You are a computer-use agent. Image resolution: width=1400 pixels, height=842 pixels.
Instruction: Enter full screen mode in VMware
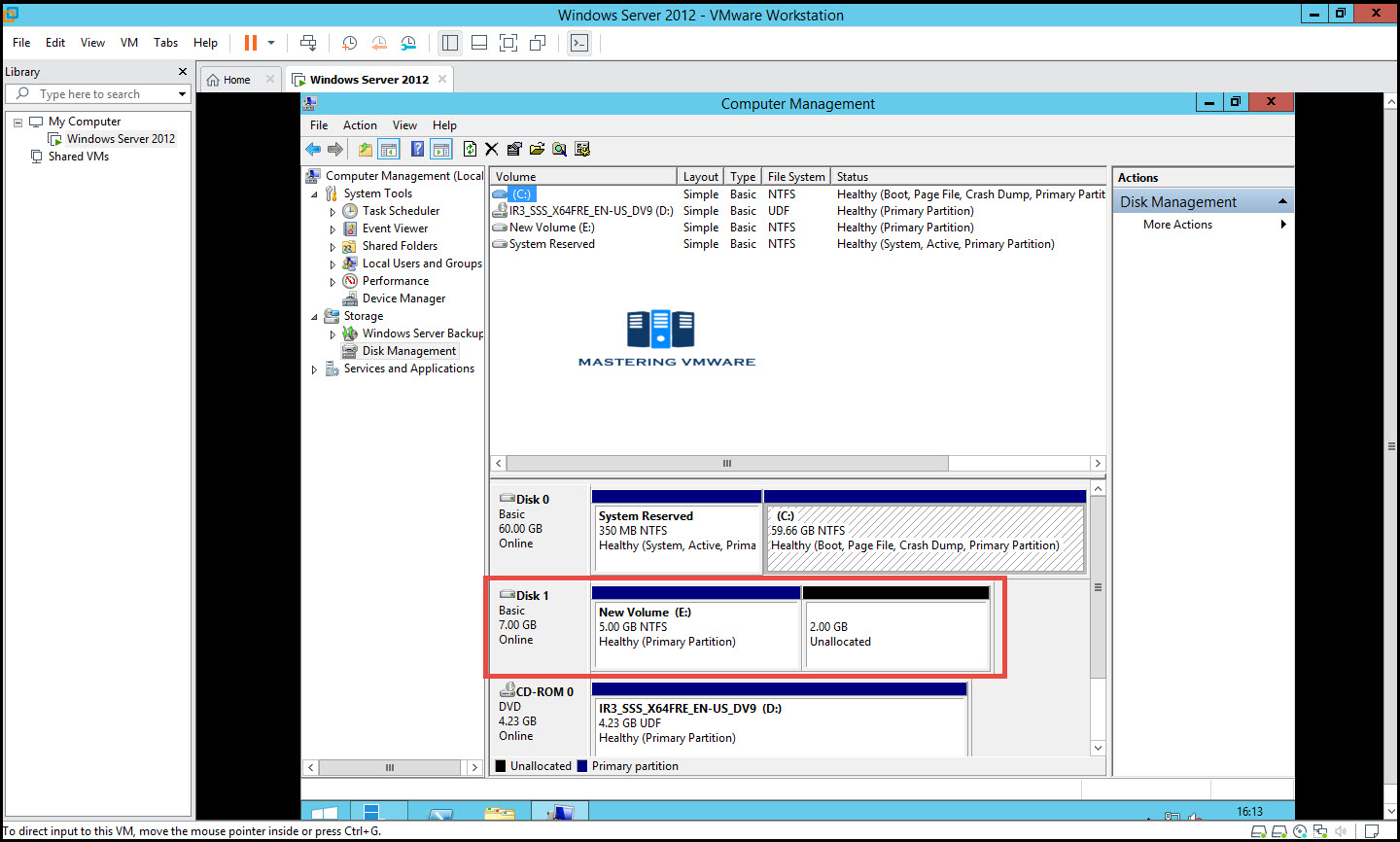[x=508, y=43]
